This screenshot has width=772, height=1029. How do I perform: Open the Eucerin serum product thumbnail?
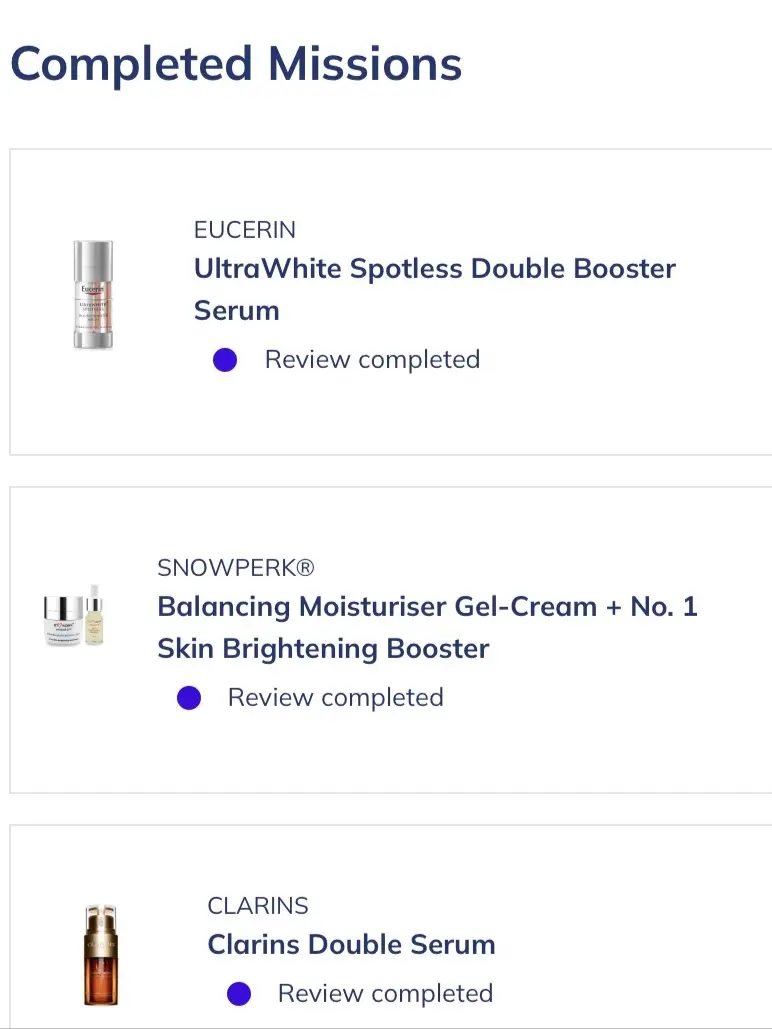coord(93,295)
